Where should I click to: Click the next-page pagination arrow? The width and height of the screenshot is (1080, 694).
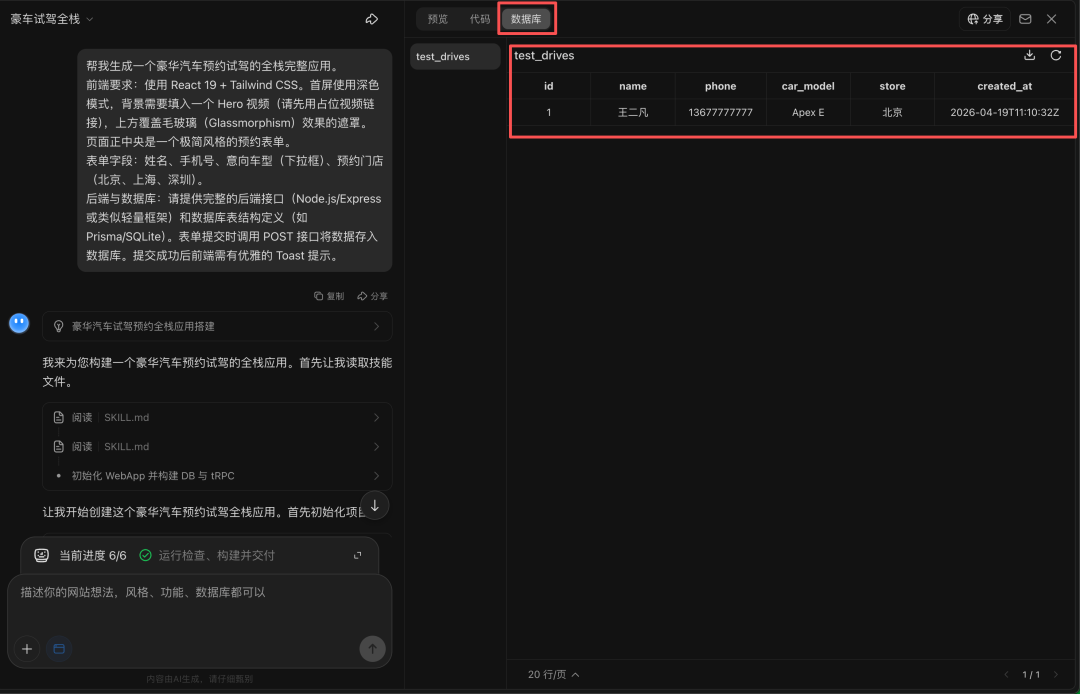(1058, 674)
